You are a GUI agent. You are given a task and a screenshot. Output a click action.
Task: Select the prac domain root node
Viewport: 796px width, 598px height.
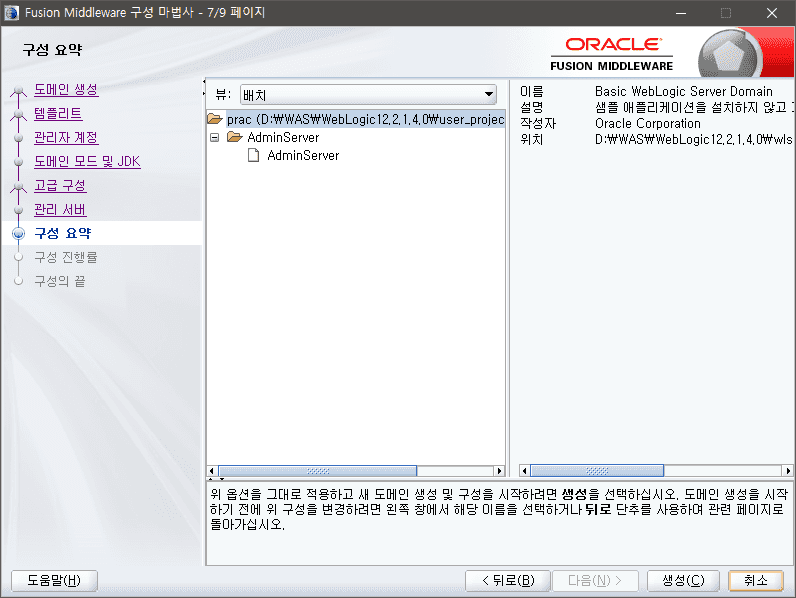(365, 119)
